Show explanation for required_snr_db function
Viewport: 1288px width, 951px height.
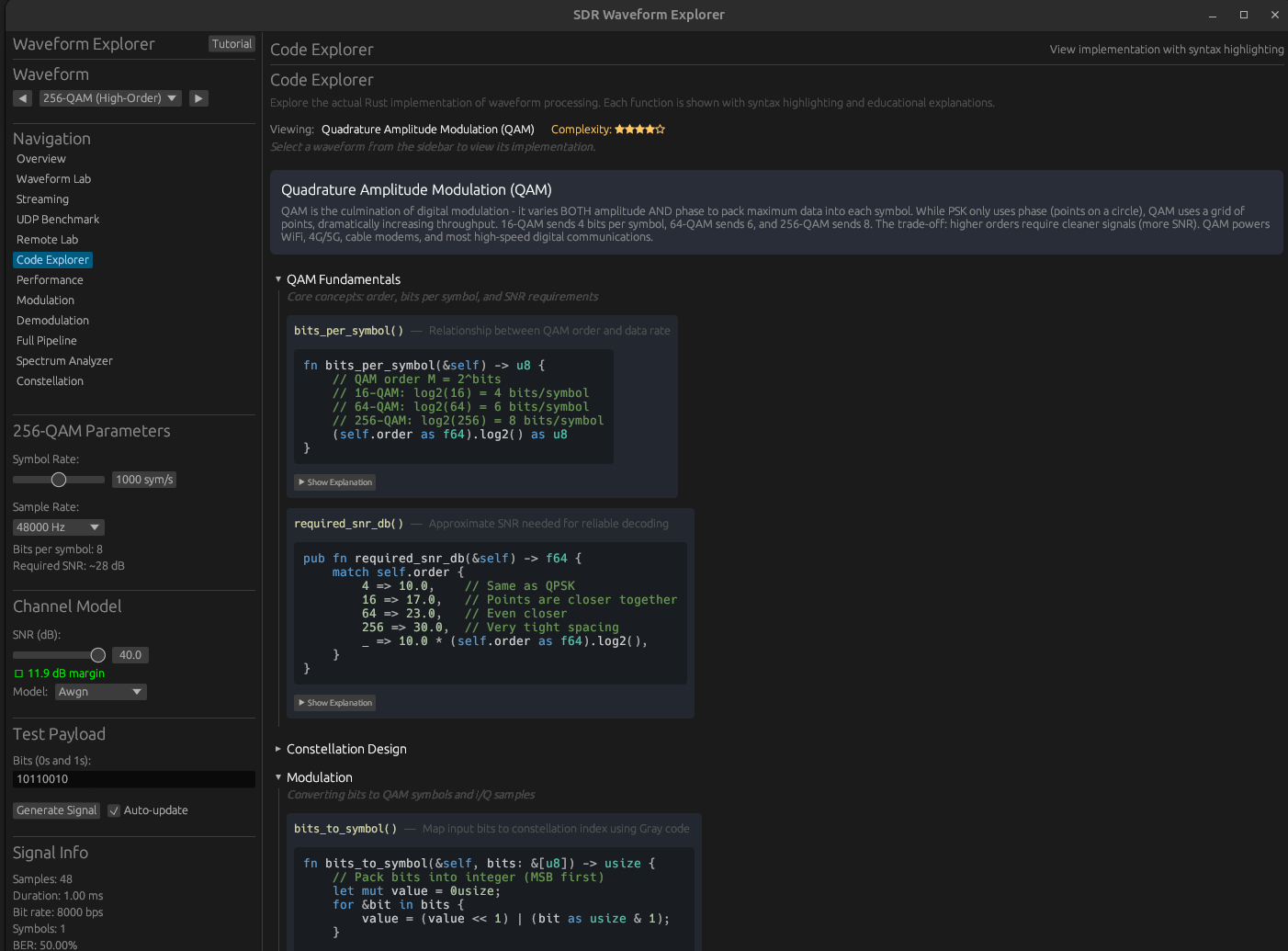point(334,702)
